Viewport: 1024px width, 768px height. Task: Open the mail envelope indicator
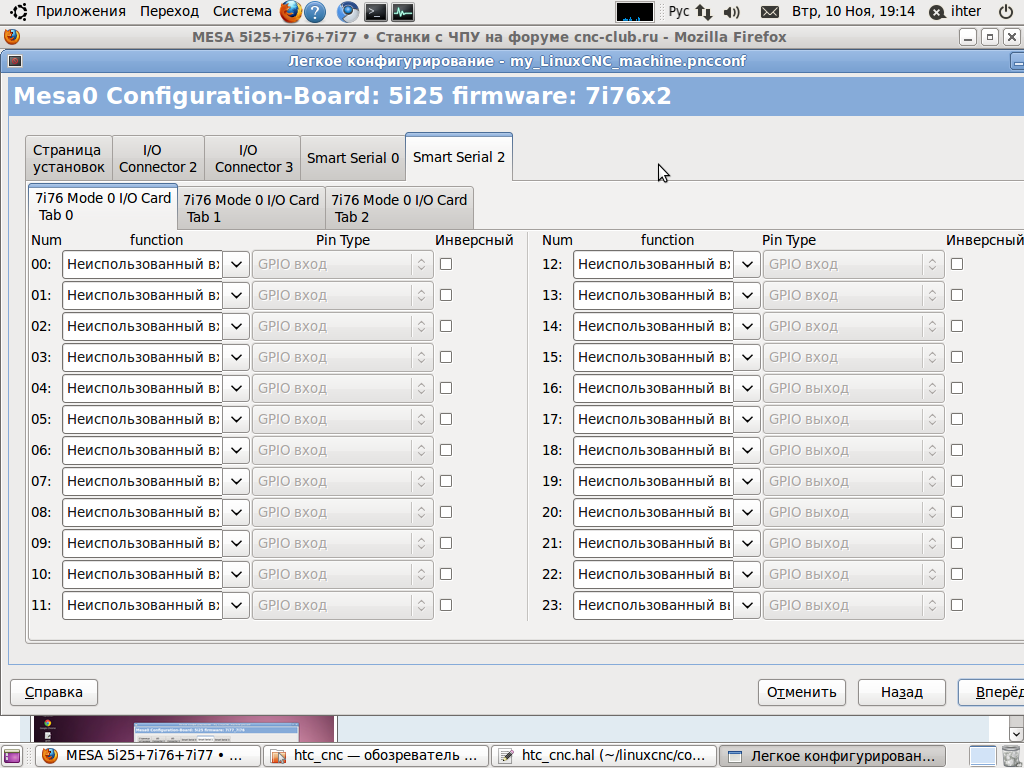770,12
